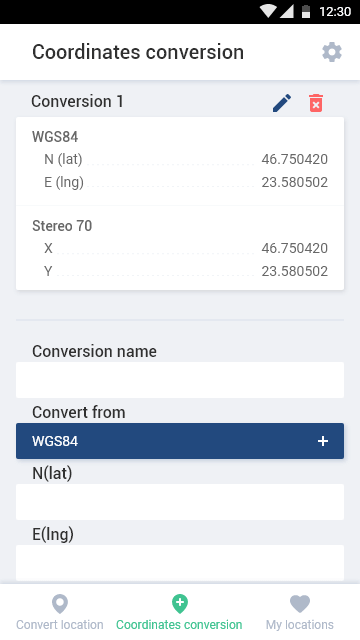Tap the battery icon in status bar
The height and width of the screenshot is (640, 360).
point(306,11)
